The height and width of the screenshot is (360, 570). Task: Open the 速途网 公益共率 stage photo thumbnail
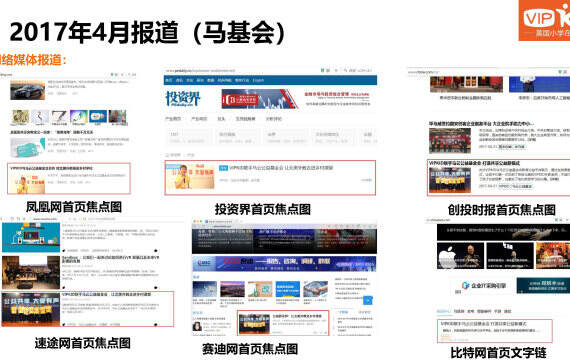click(x=31, y=309)
